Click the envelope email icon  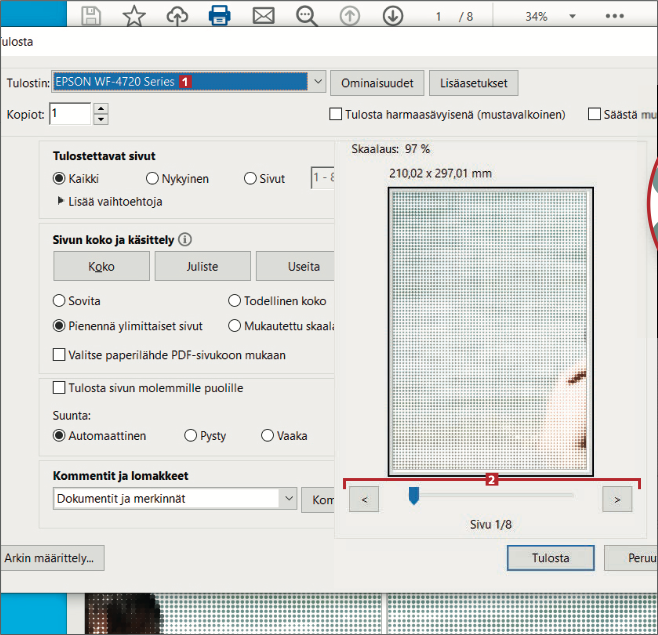263,16
